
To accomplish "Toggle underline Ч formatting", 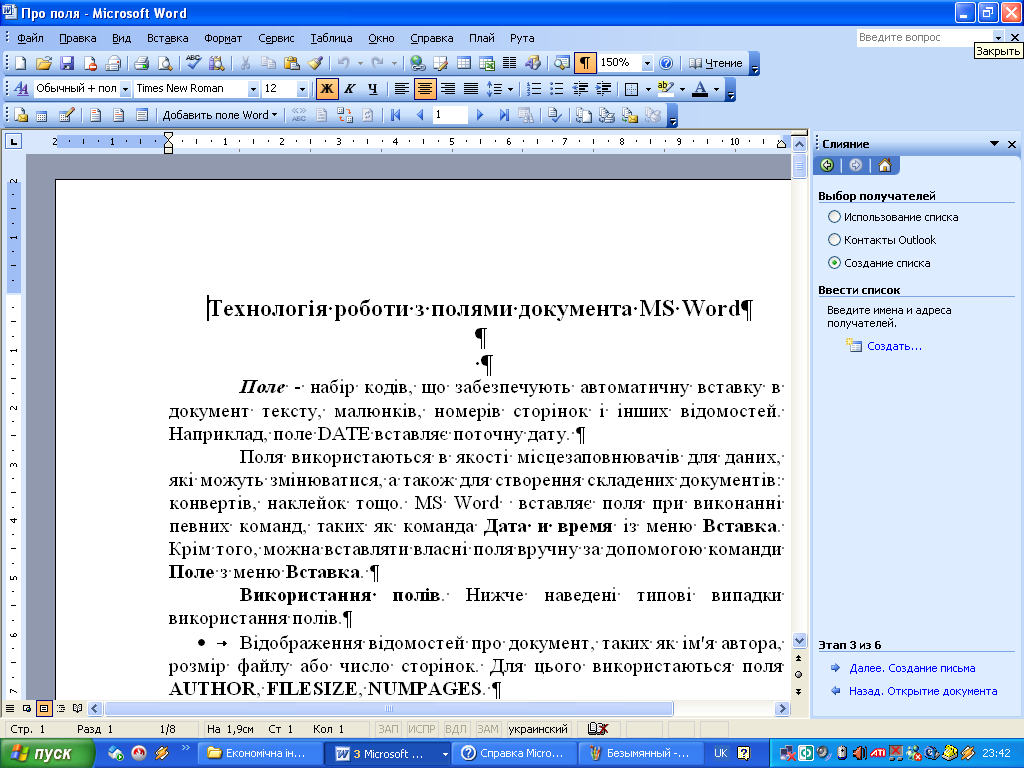I will click(372, 88).
